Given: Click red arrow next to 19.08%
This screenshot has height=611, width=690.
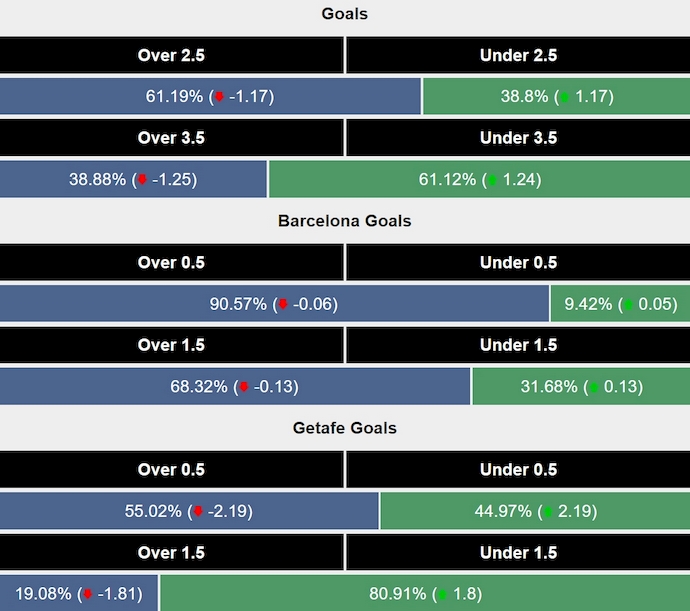Looking at the screenshot, I should coord(87,594).
